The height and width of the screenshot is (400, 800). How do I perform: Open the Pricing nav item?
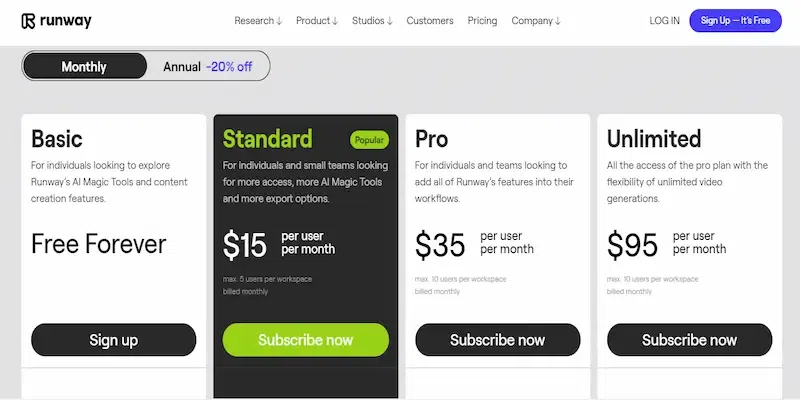(482, 20)
